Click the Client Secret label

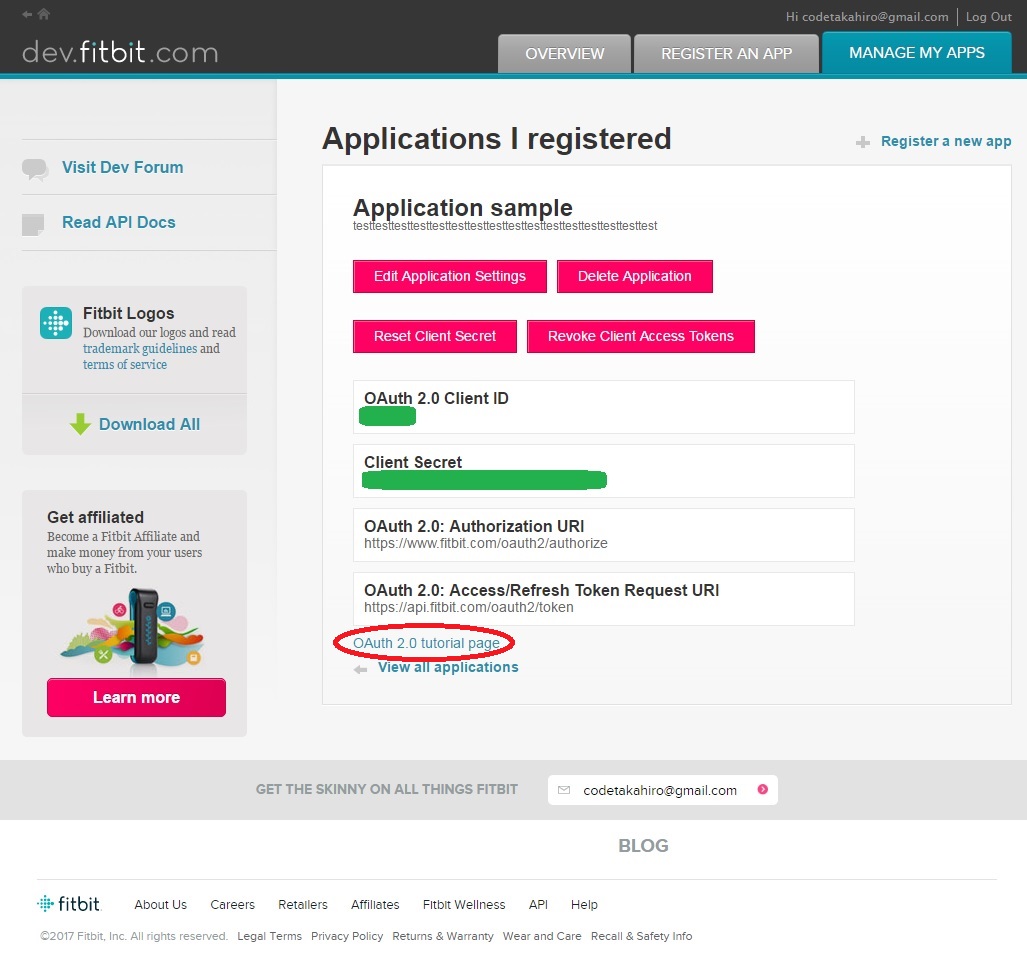[413, 462]
